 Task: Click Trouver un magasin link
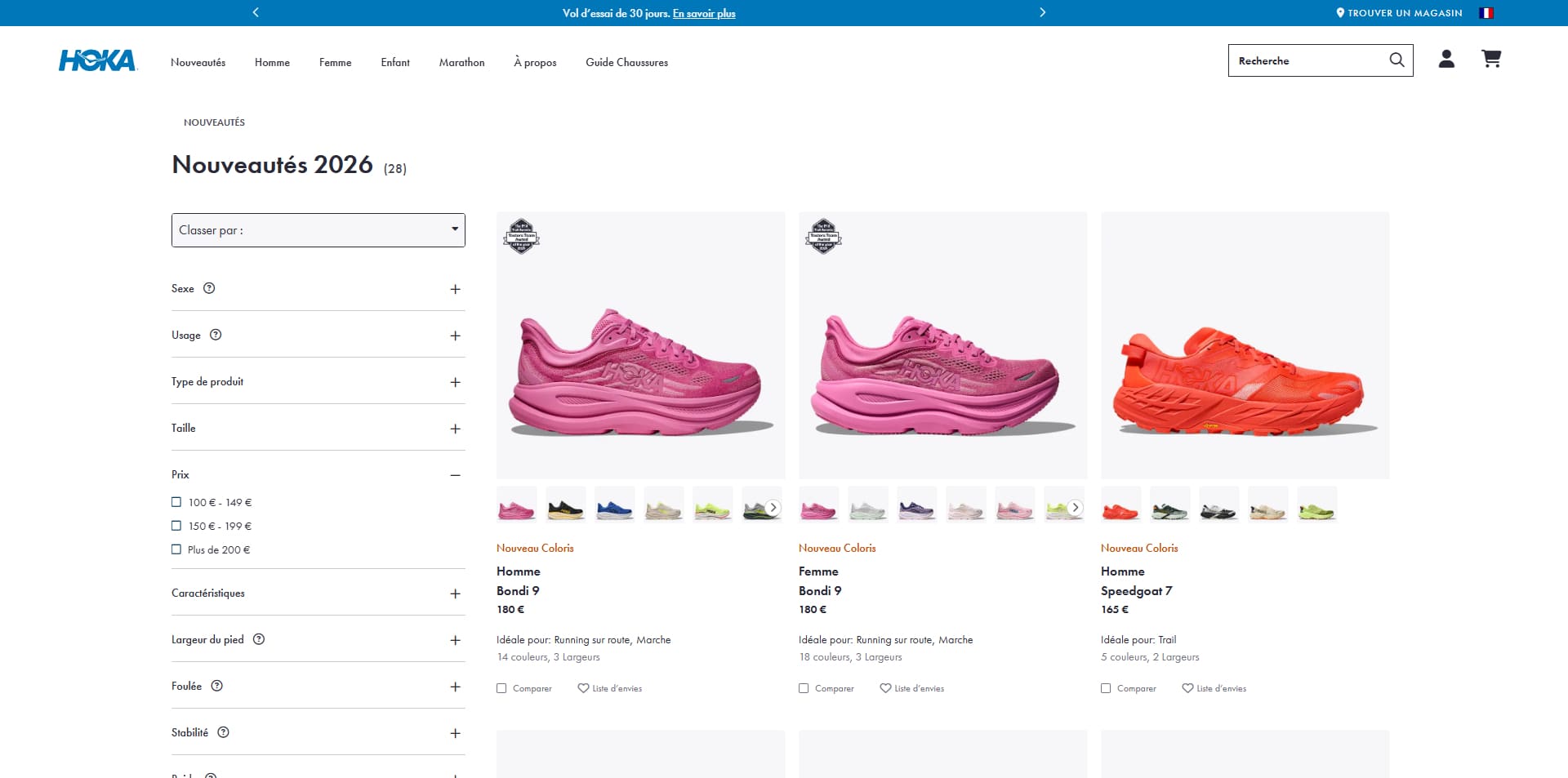pyautogui.click(x=1399, y=13)
